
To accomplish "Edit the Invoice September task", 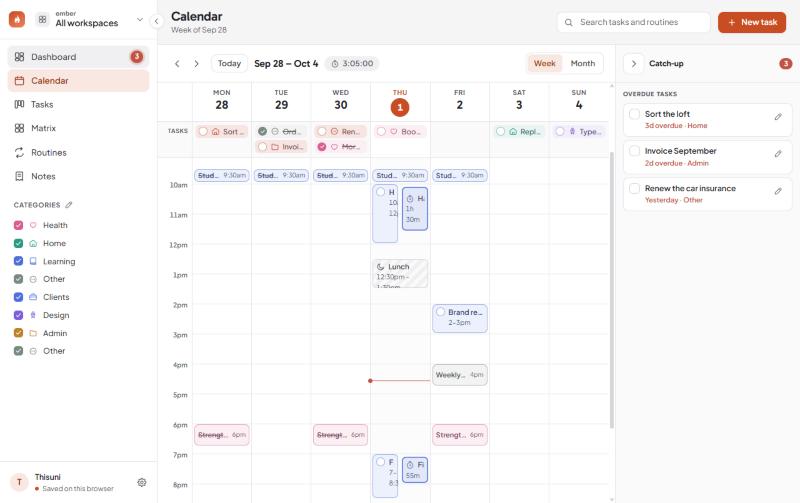I will [778, 154].
